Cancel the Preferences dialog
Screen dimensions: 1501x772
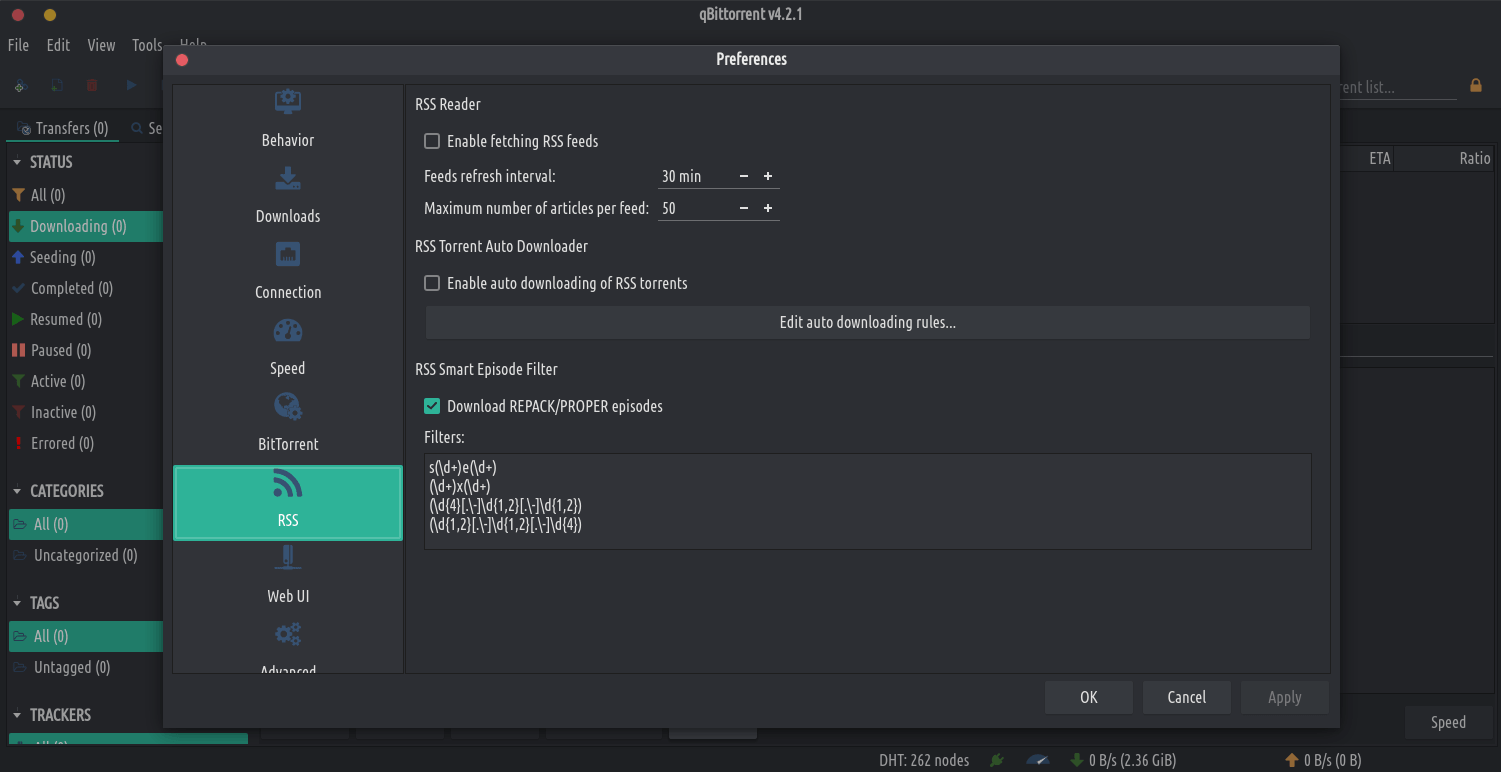[x=1187, y=697]
